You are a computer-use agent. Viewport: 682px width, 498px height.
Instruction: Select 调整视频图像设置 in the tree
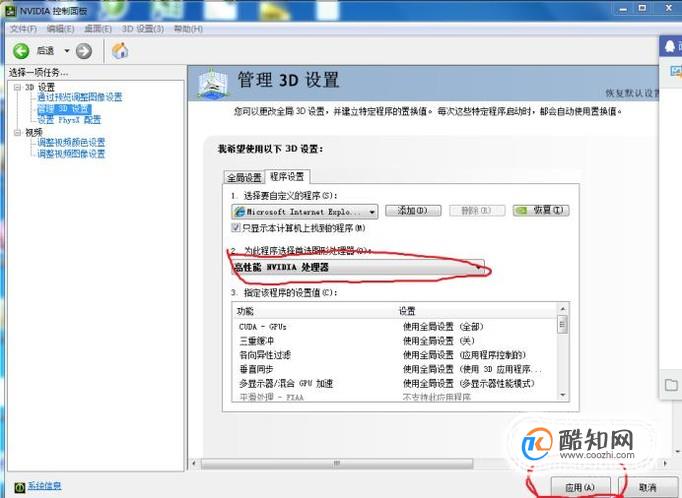[71, 154]
